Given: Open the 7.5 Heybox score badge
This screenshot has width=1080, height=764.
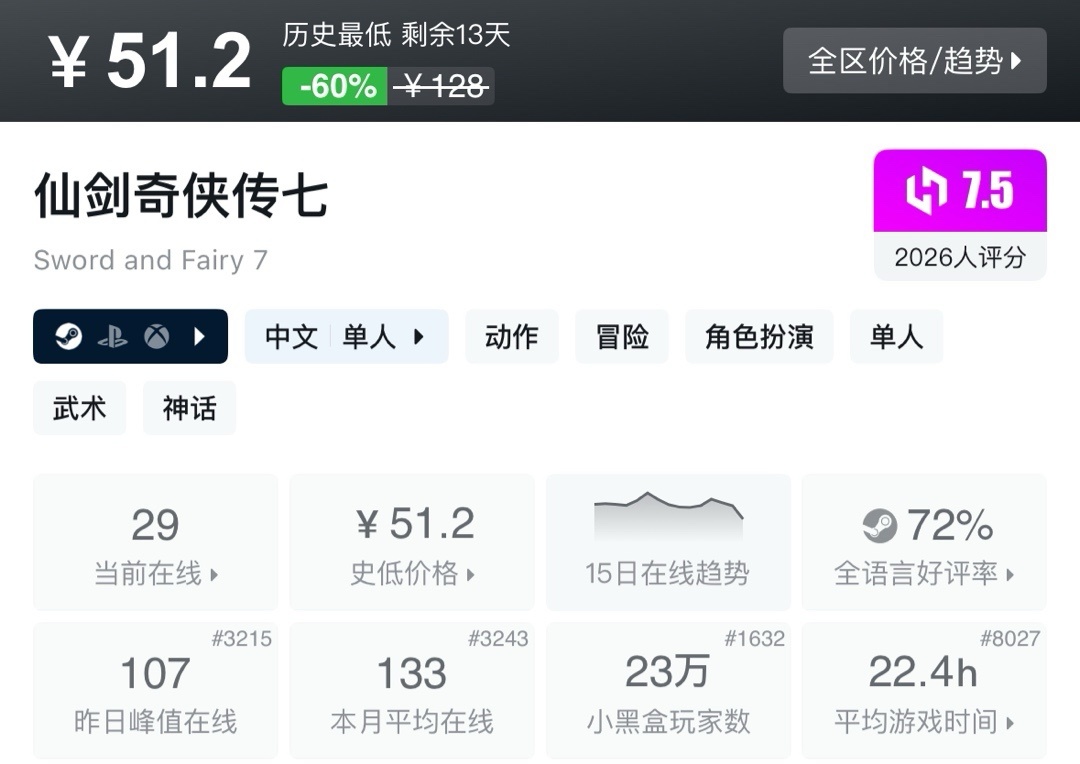Looking at the screenshot, I should 960,191.
